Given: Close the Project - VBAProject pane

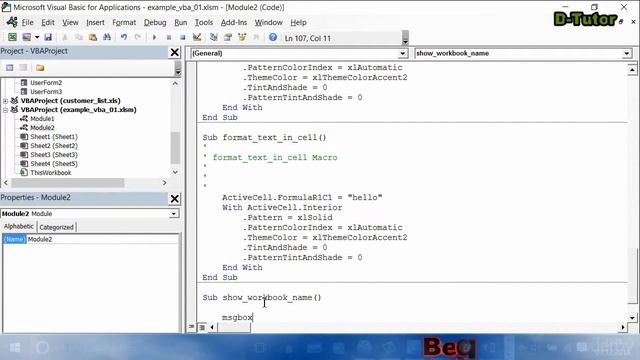Looking at the screenshot, I should tap(175, 52).
